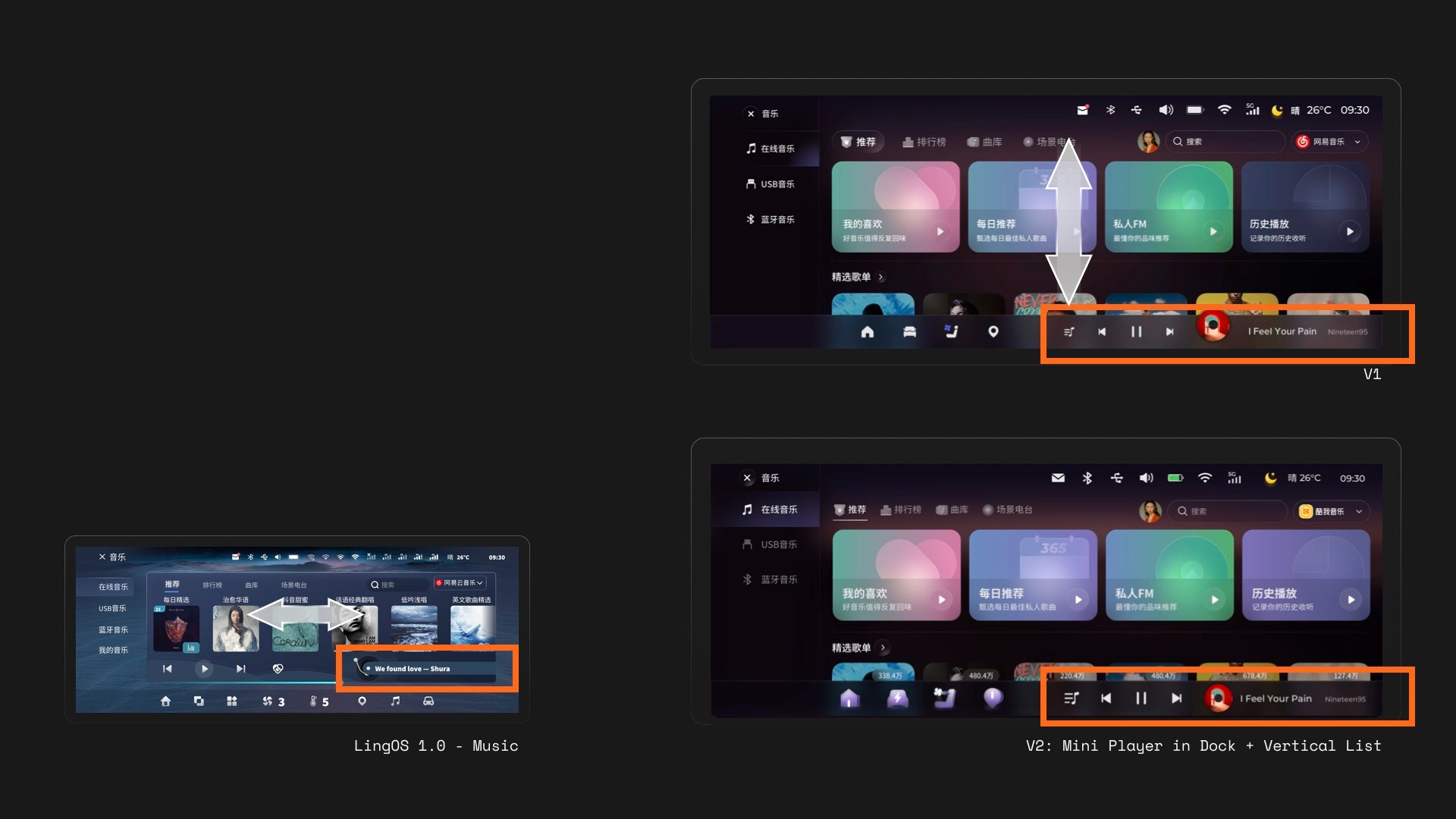Tap green battery icon in V2 status bar
This screenshot has height=819, width=1456.
point(1175,478)
